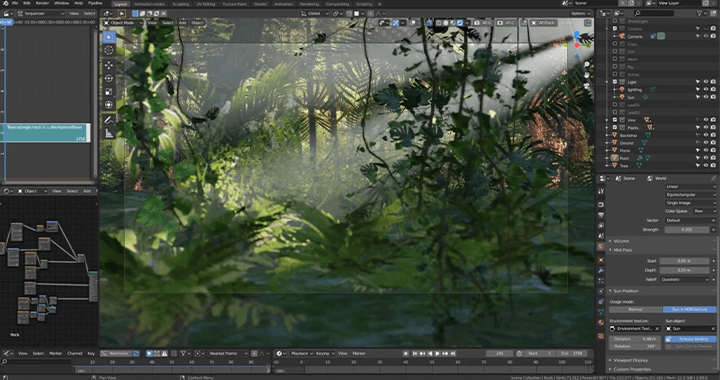This screenshot has height=380, width=720.
Task: Open the File menu
Action: 15,3
